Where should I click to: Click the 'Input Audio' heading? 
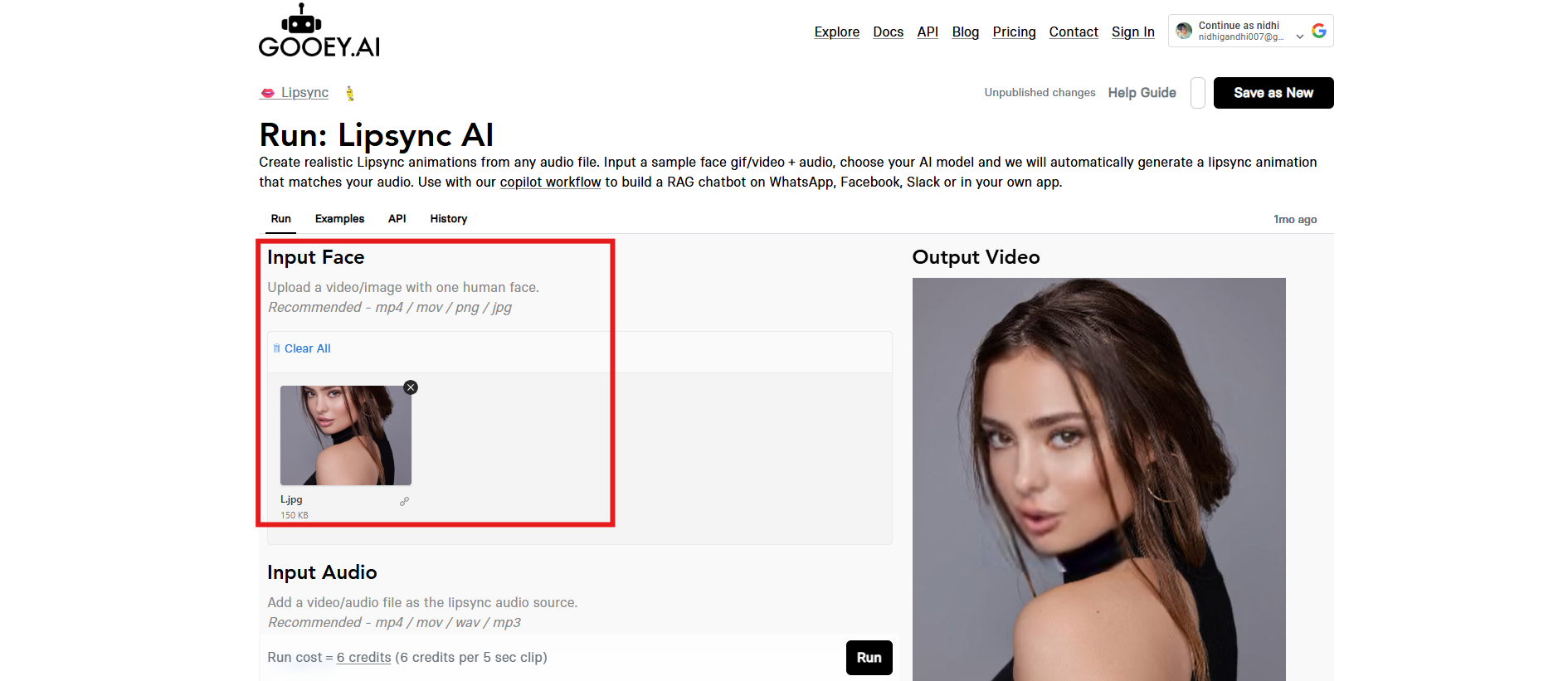coord(322,572)
